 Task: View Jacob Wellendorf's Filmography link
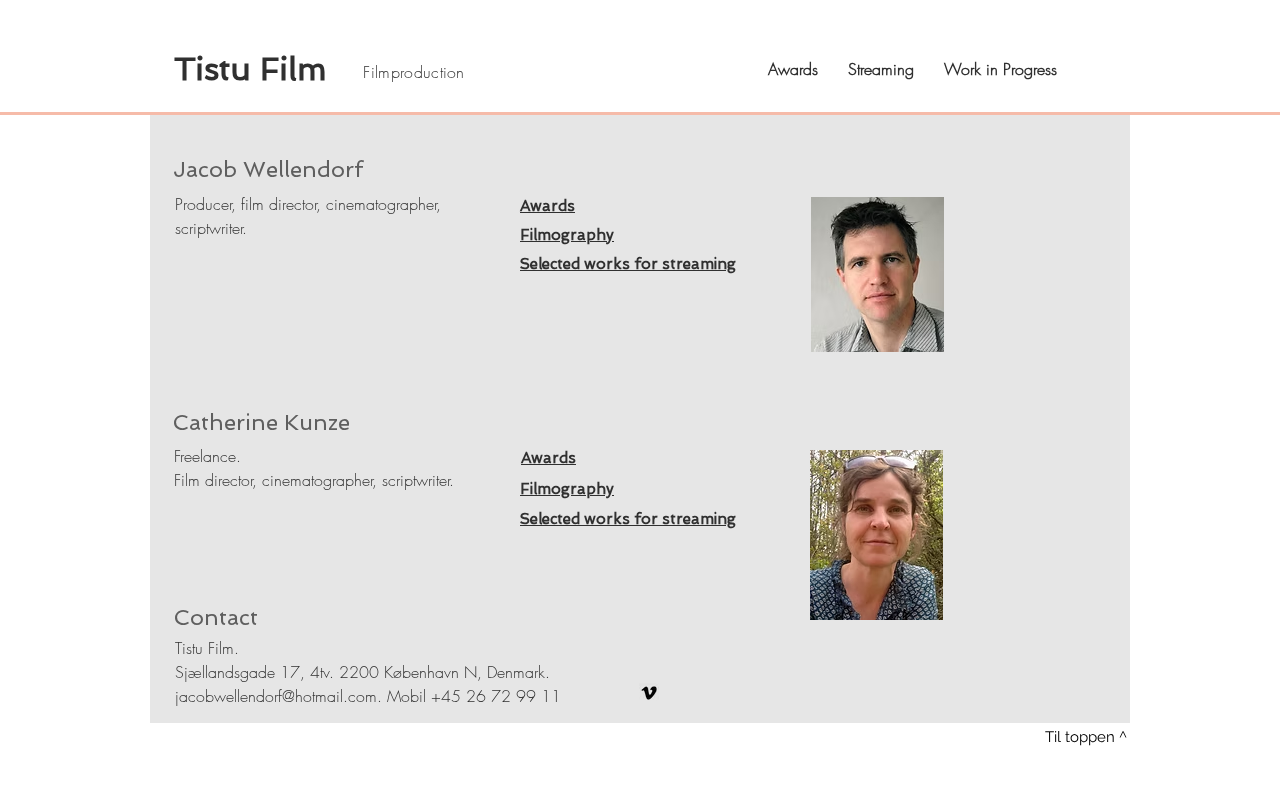pyautogui.click(x=567, y=235)
